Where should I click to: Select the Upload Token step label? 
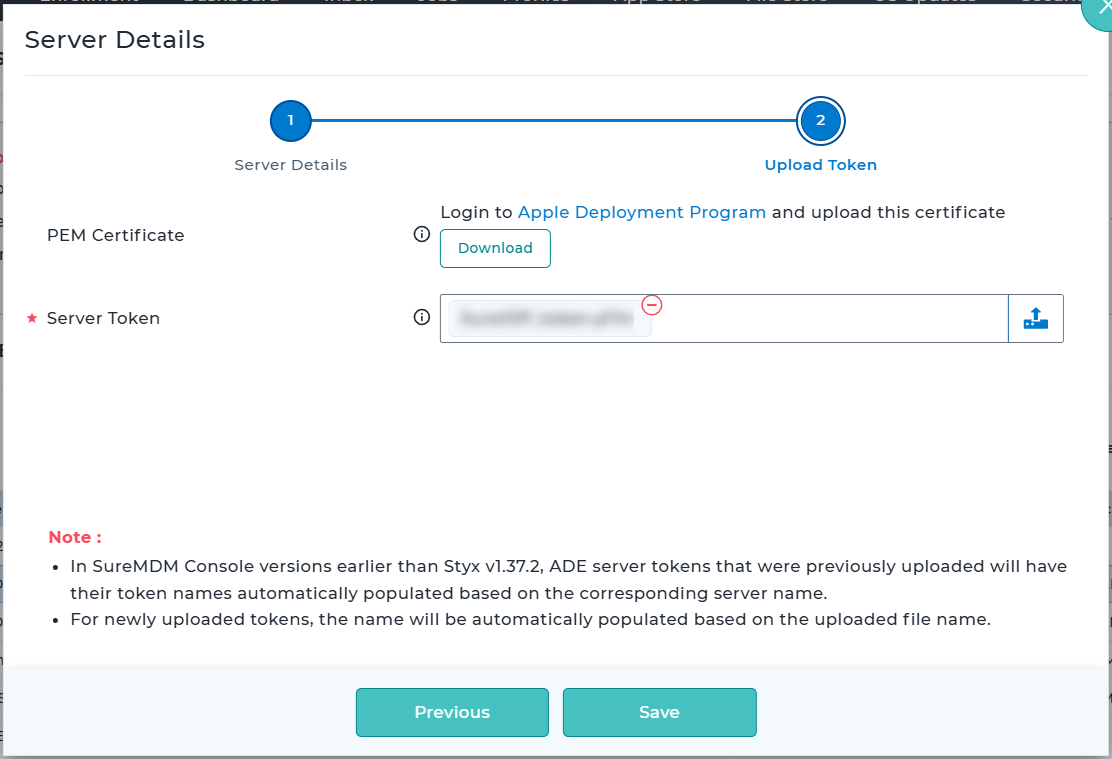pos(821,165)
